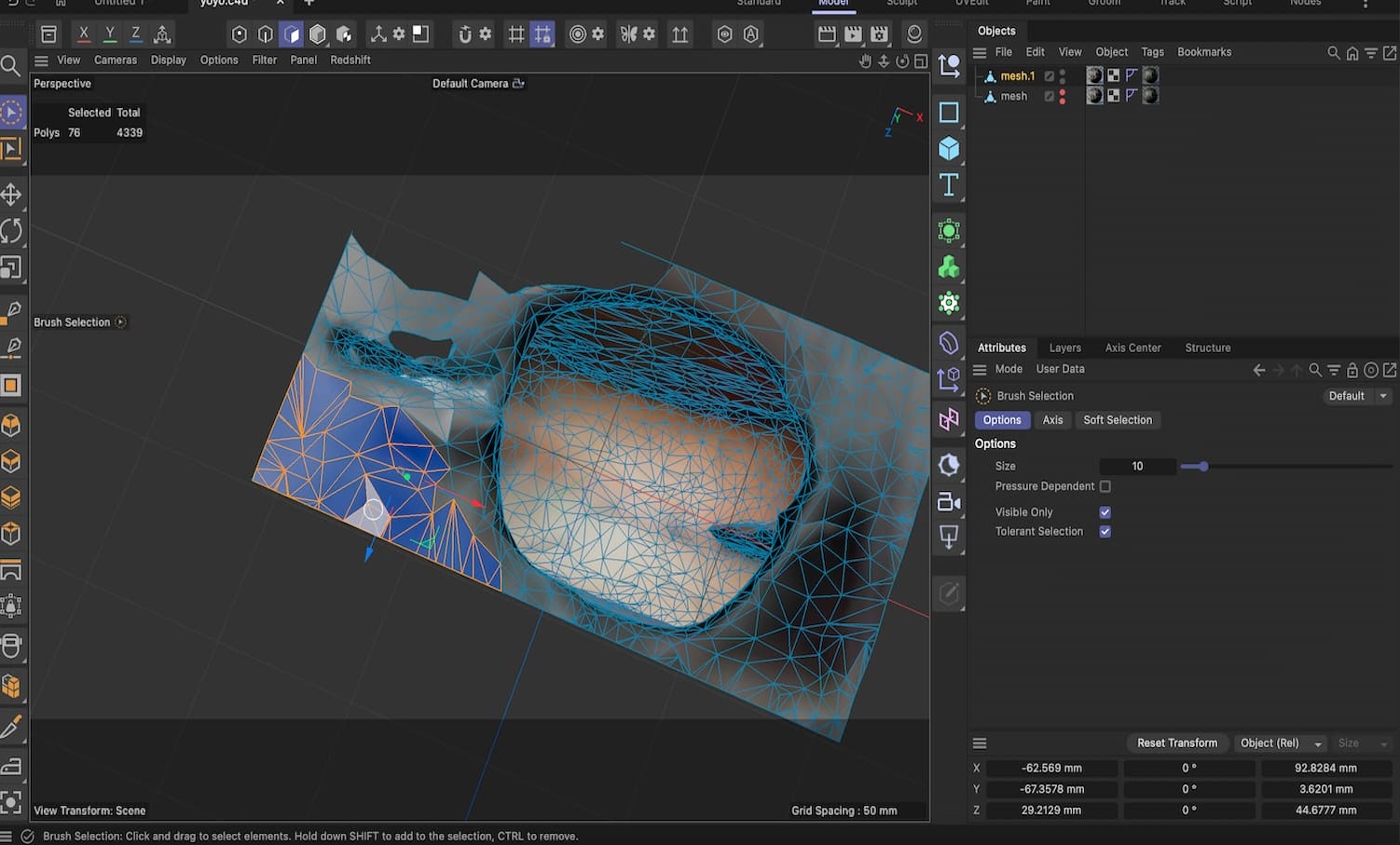Select the Rotate tool
Screen dimensions: 1400x845
pyautogui.click(x=13, y=230)
